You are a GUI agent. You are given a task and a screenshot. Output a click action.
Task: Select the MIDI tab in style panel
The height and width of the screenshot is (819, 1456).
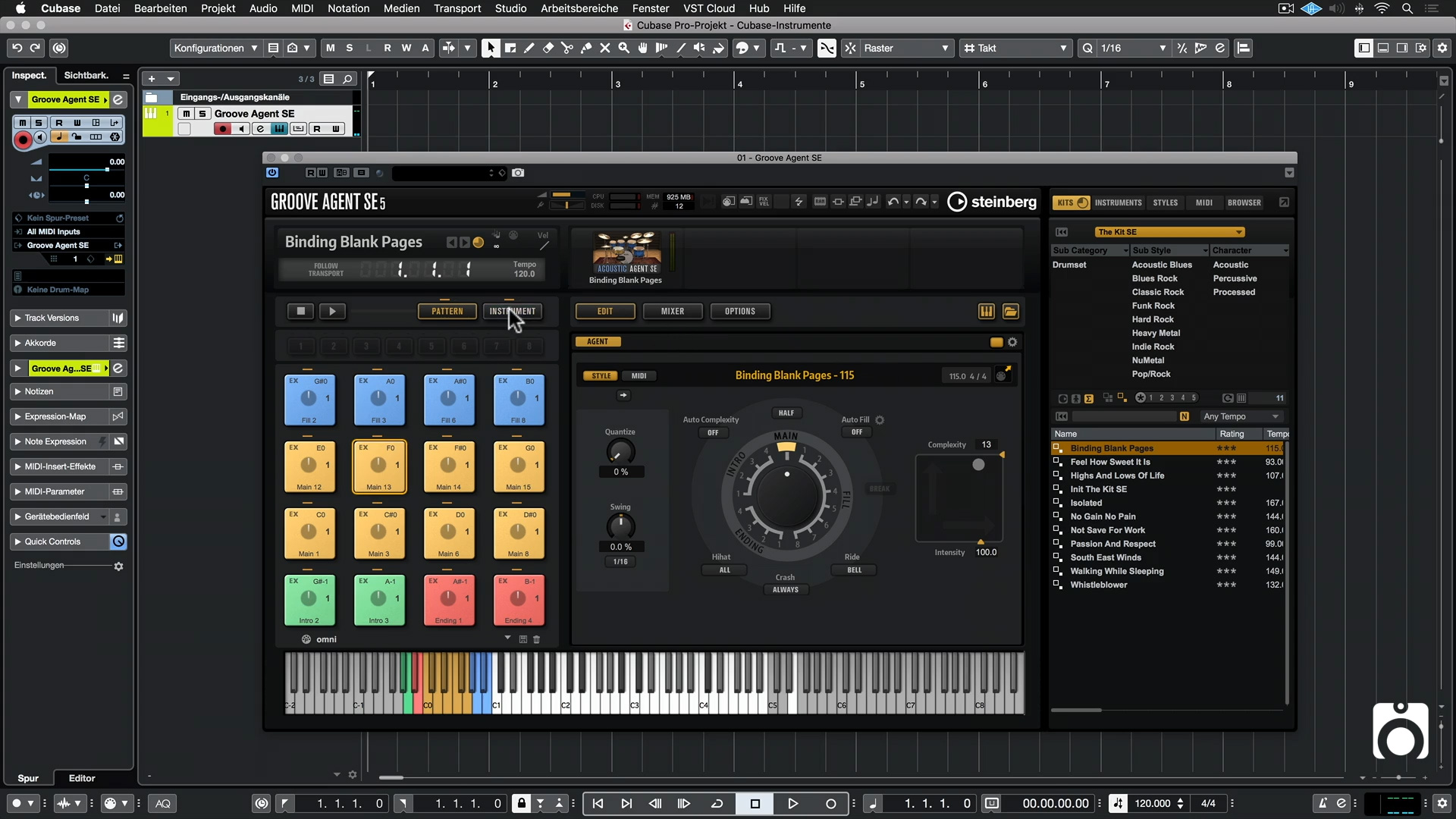point(638,374)
